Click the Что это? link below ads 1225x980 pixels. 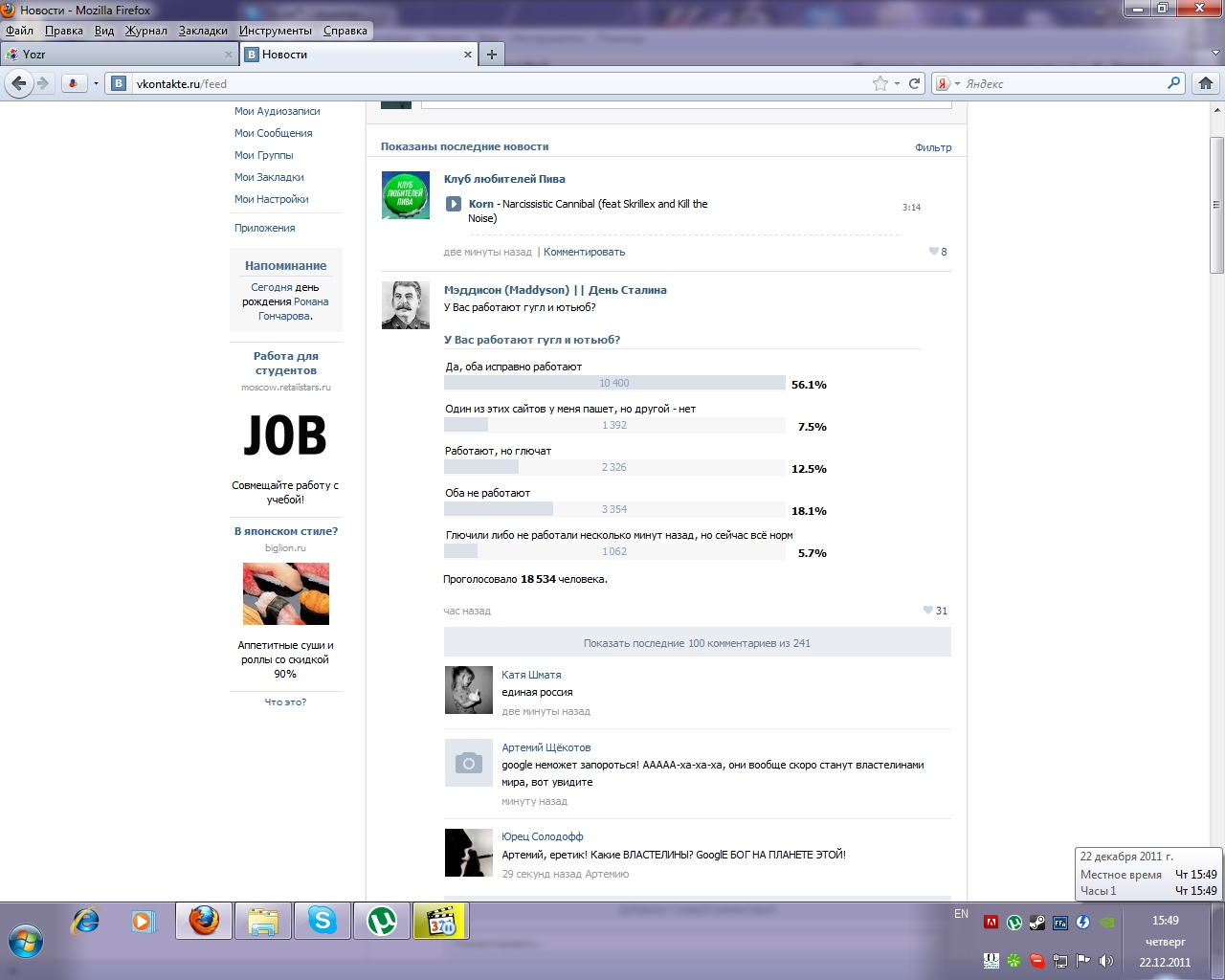[285, 702]
